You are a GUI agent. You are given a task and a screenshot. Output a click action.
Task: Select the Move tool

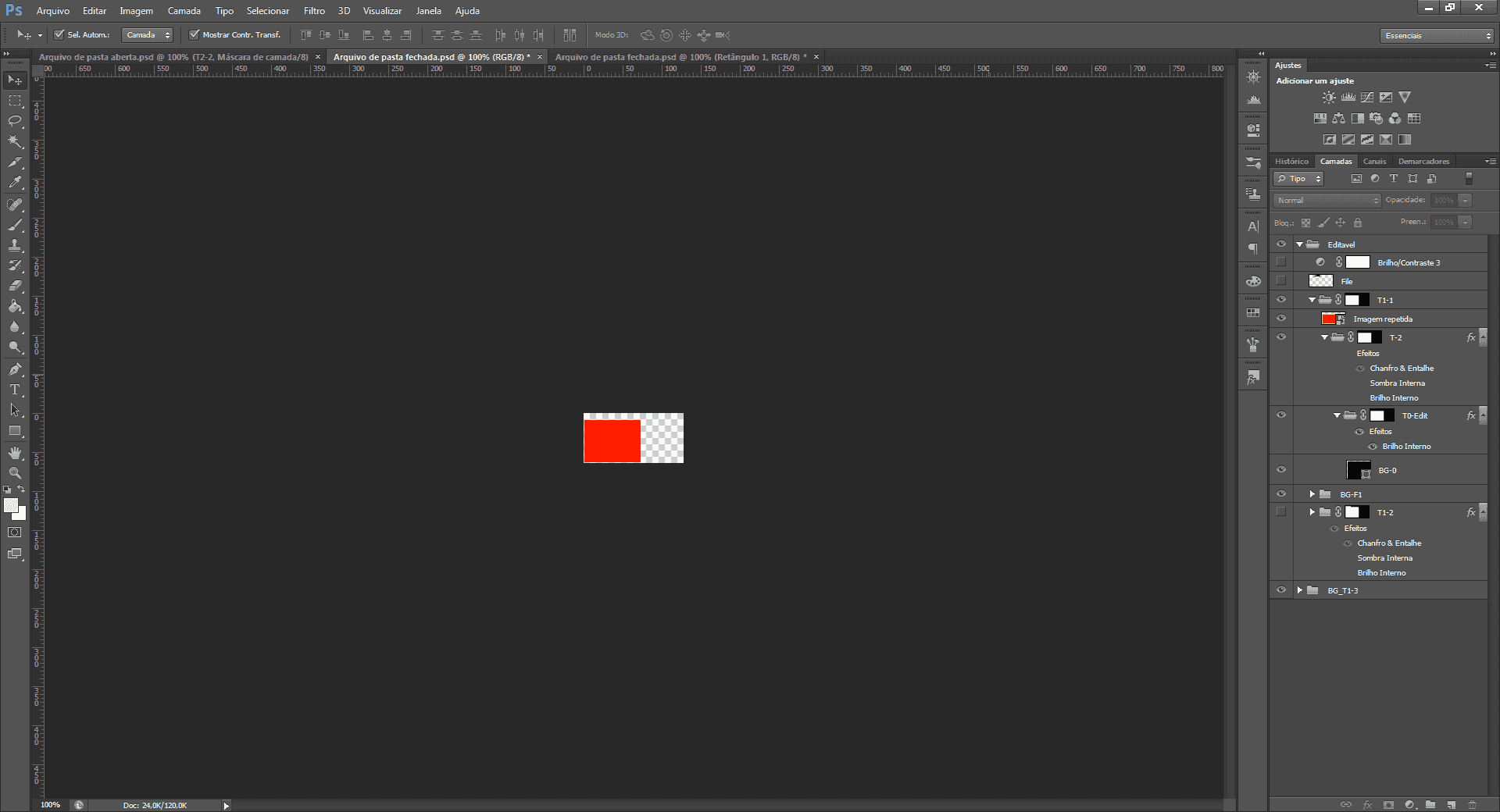(x=15, y=80)
